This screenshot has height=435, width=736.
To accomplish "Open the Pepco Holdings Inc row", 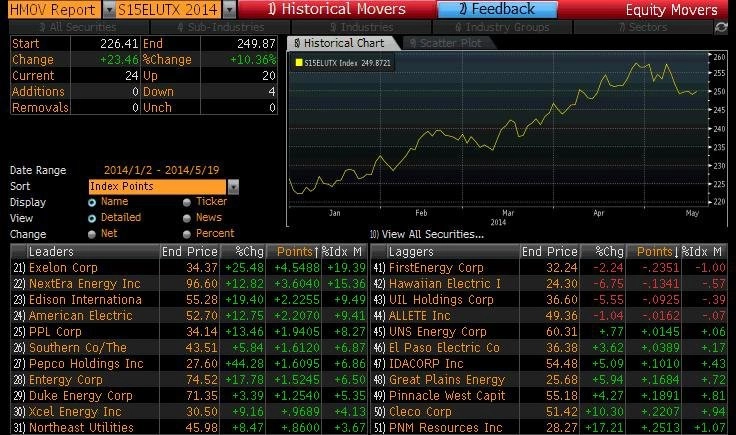I will coord(189,363).
